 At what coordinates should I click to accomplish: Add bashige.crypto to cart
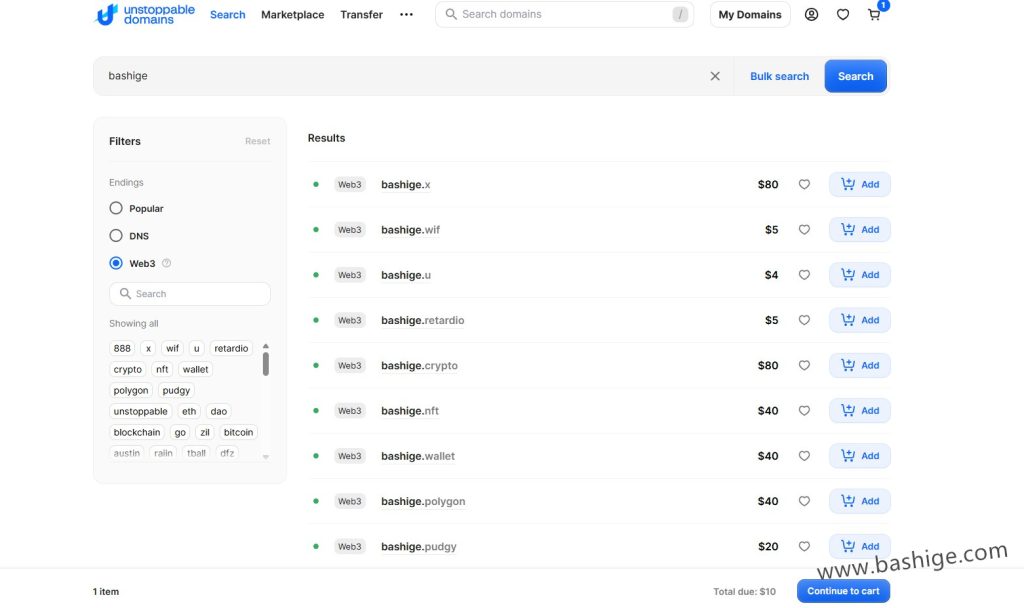pyautogui.click(x=859, y=365)
